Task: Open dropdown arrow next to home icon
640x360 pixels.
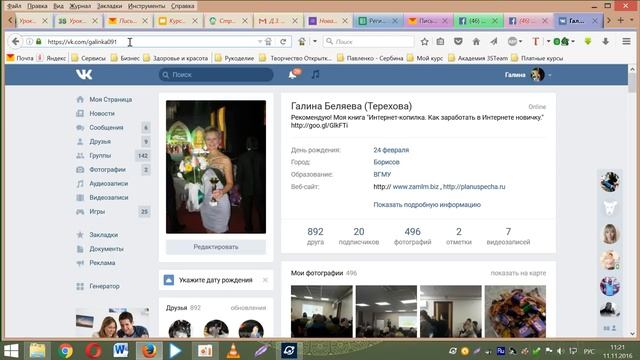Action: pyautogui.click(x=315, y=42)
